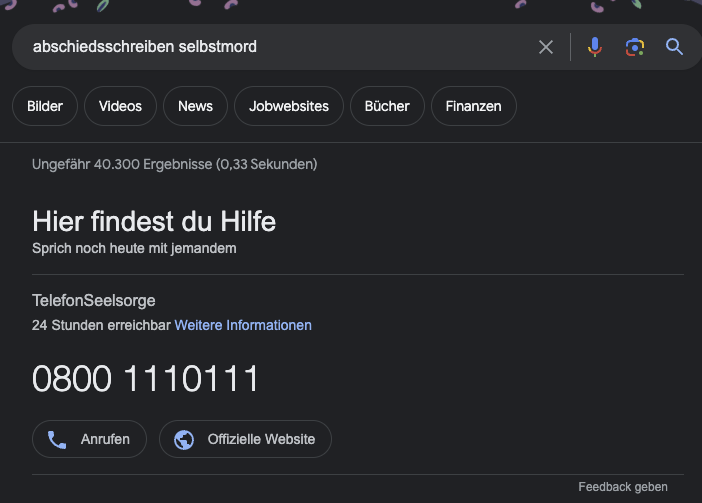Switch to the Bilder results tab
Screen dimensions: 702x503
click(45, 106)
